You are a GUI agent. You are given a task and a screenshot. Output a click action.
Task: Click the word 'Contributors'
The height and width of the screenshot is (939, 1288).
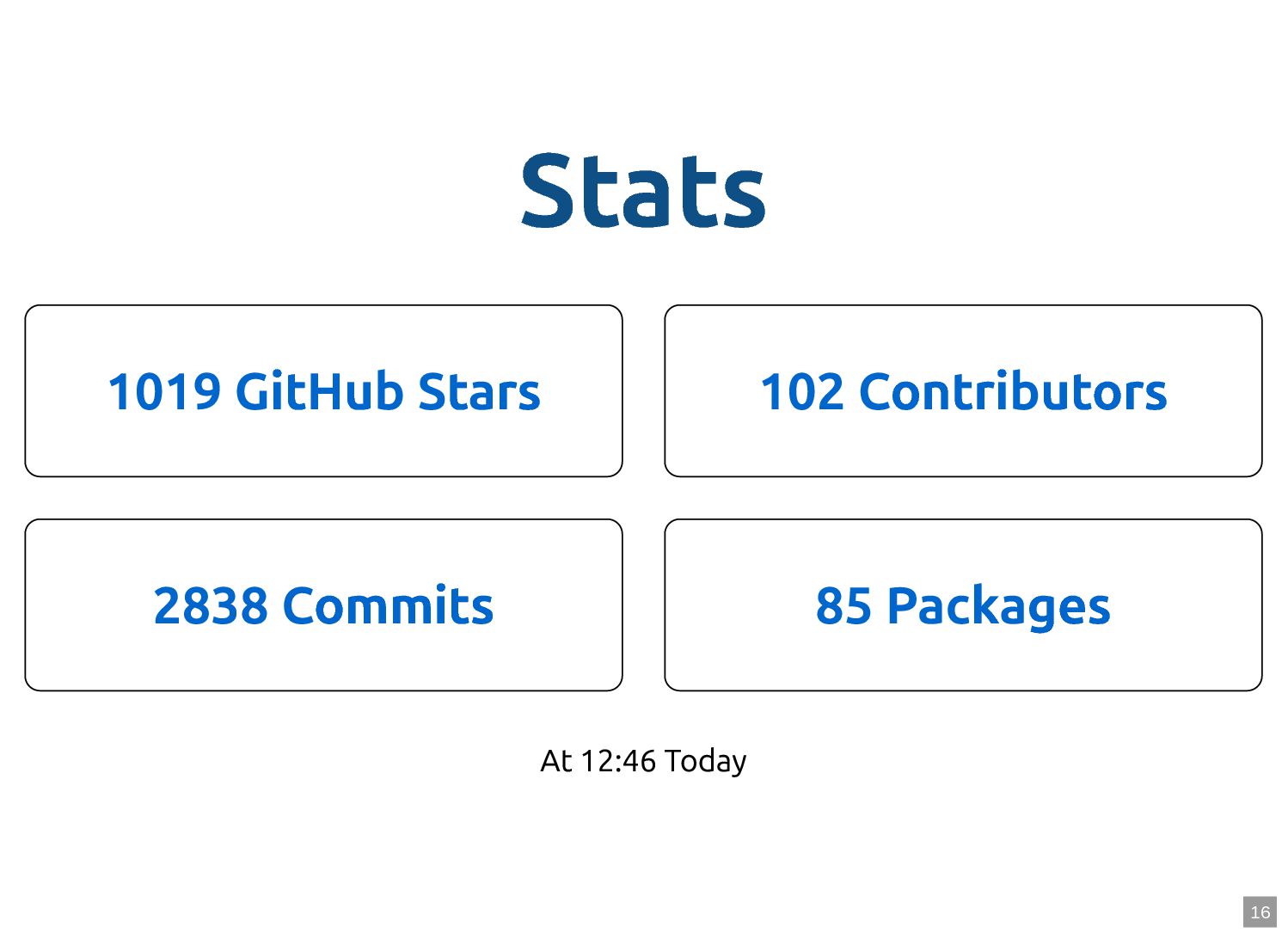coord(1013,392)
